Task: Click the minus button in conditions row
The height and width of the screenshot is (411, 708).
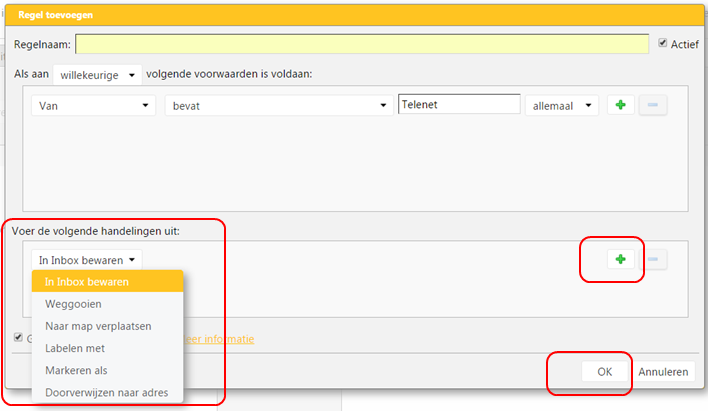Action: click(652, 105)
